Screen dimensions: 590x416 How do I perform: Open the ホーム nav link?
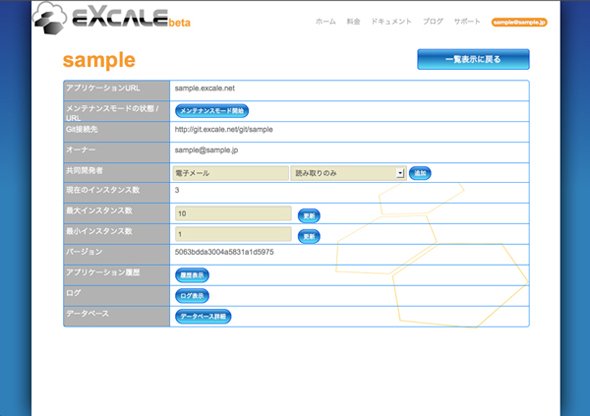pyautogui.click(x=325, y=21)
